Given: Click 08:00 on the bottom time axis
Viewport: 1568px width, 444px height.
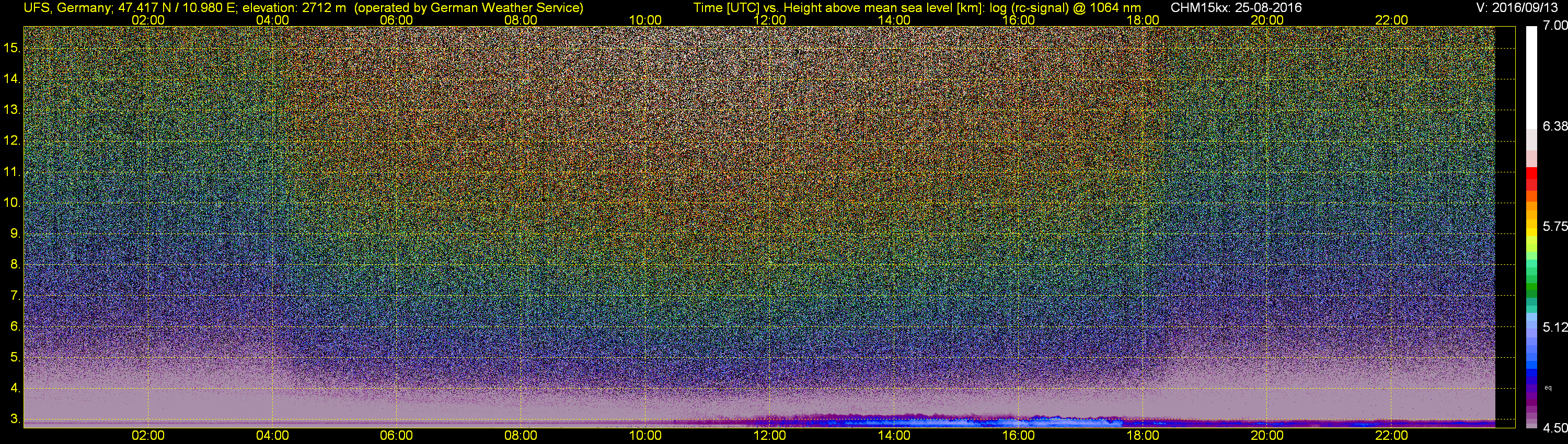Looking at the screenshot, I should coord(521,436).
